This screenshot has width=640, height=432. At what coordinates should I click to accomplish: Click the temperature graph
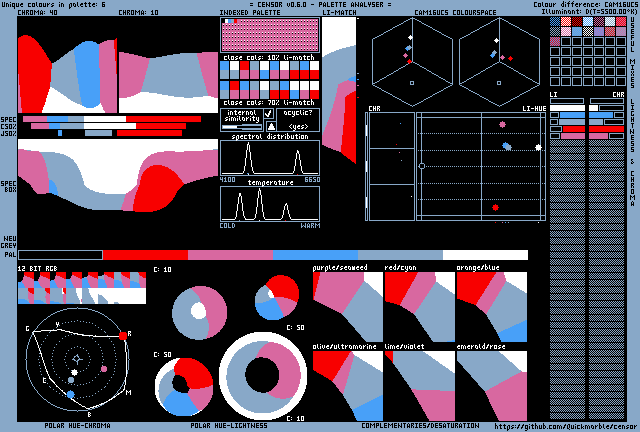(270, 205)
